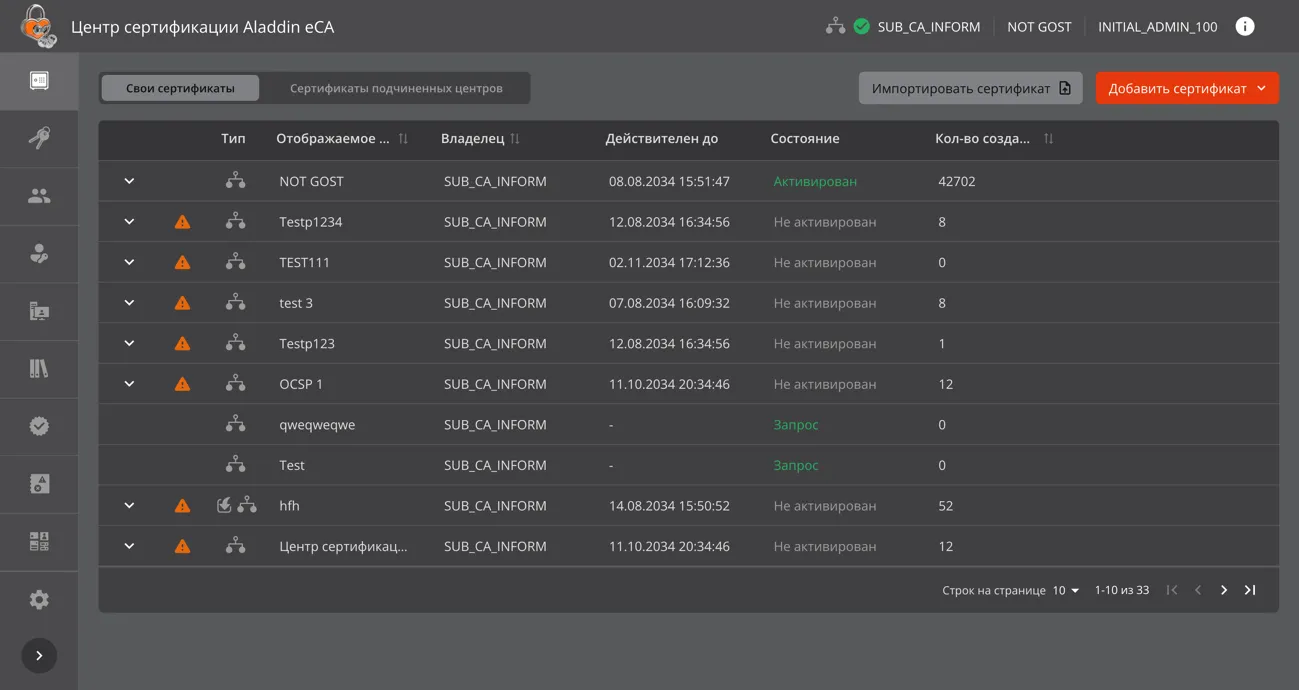This screenshot has width=1299, height=690.
Task: Click the type icon of qweqweqwe row
Action: pos(235,424)
